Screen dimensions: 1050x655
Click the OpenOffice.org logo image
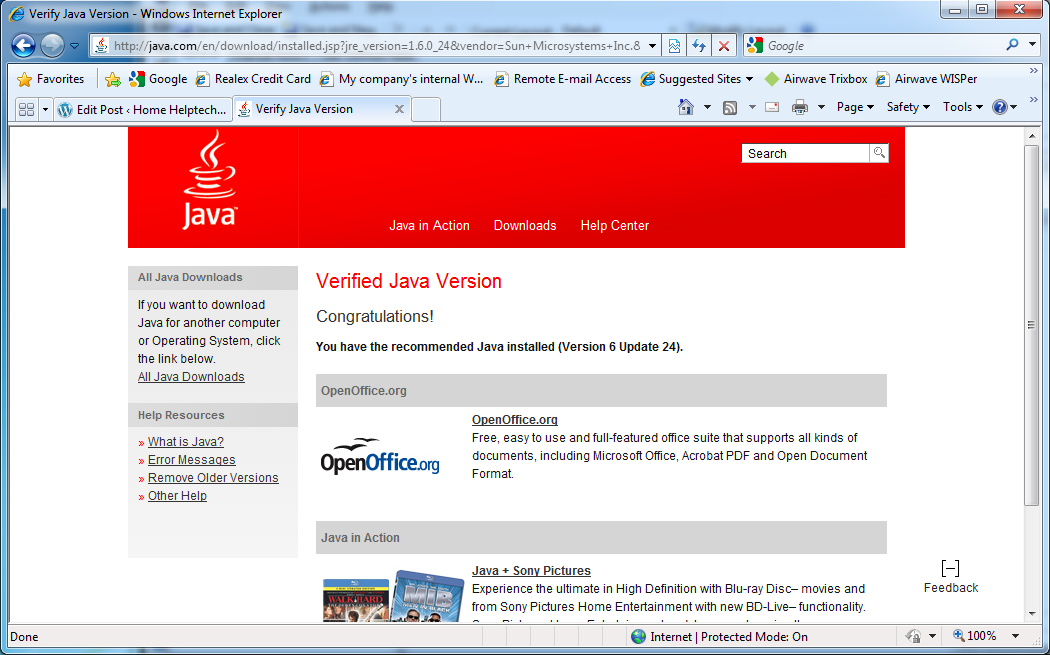pyautogui.click(x=380, y=456)
